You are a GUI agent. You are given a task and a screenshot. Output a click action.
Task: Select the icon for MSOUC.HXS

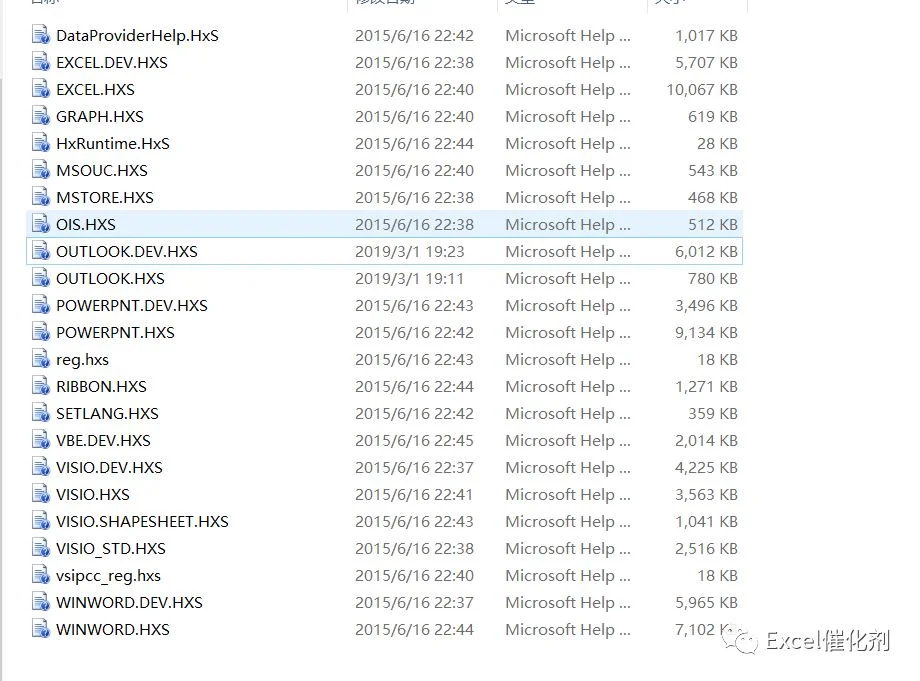(41, 170)
